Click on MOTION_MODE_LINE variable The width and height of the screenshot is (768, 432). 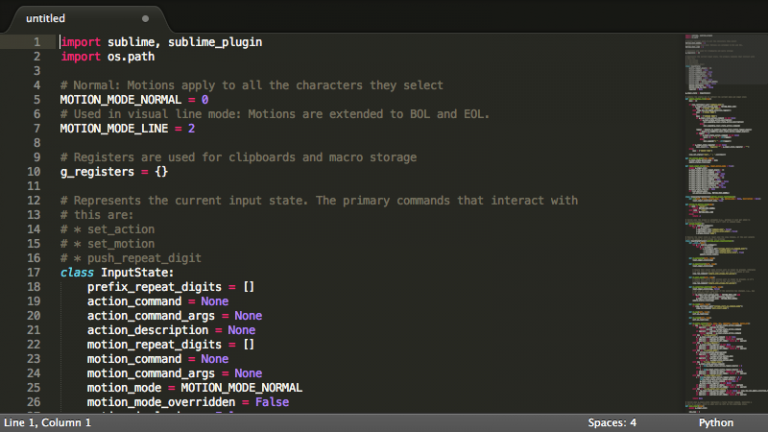[x=114, y=129]
